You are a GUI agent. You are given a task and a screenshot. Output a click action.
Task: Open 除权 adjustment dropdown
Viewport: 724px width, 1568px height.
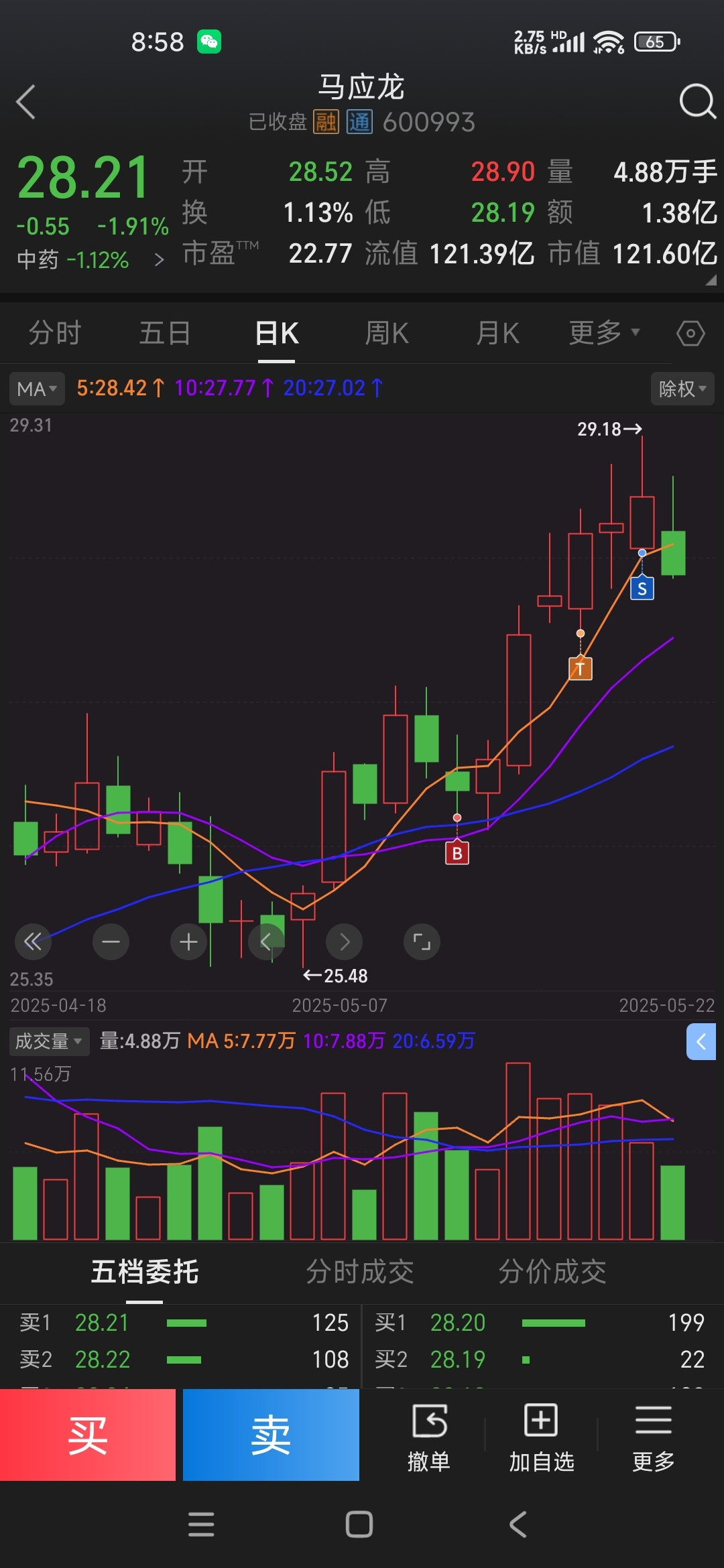pos(682,389)
